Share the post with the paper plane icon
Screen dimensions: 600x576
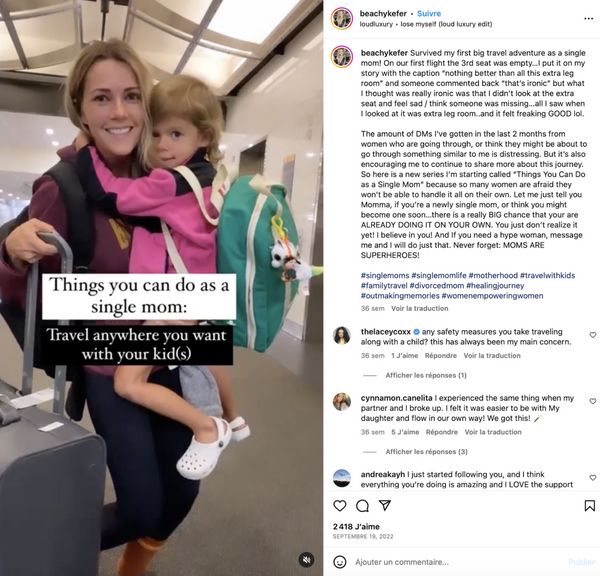[385, 505]
